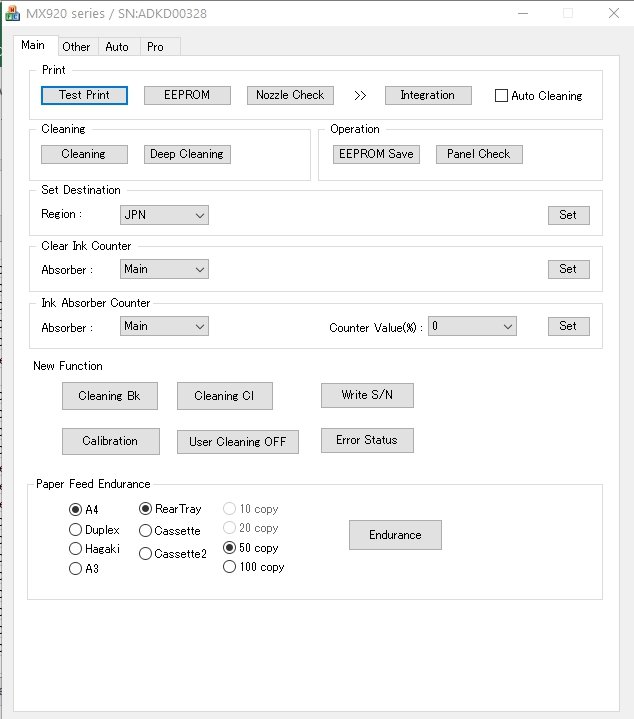Click Set for Set Destination region

pyautogui.click(x=568, y=215)
